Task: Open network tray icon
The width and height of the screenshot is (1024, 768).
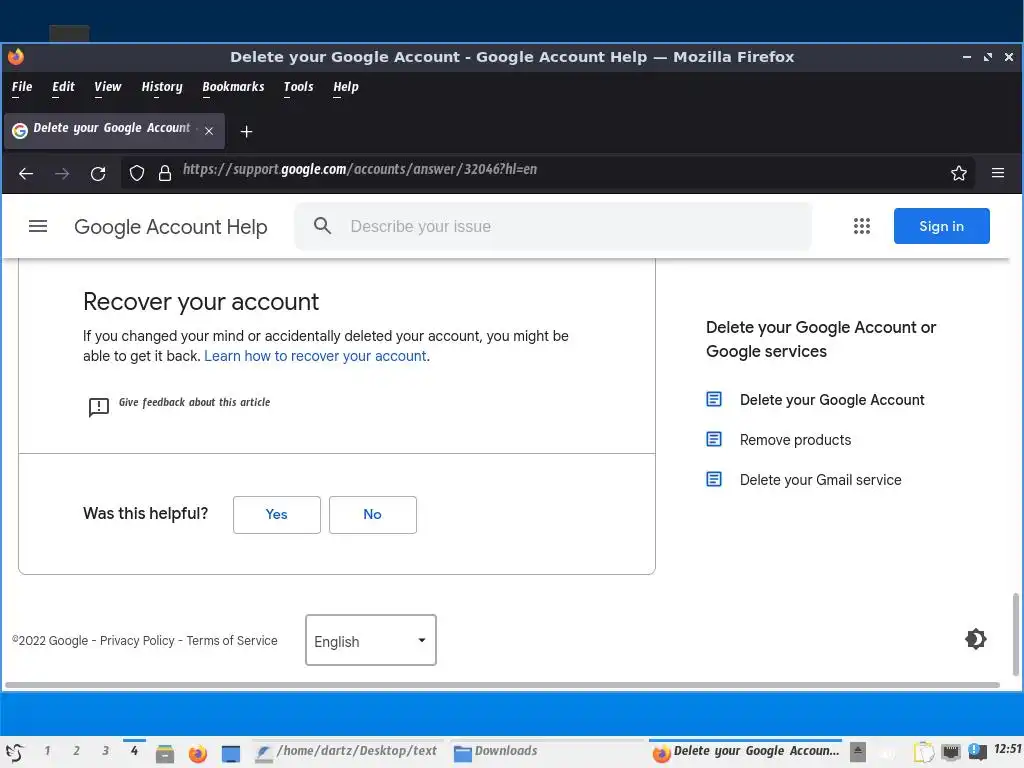Action: (951, 752)
